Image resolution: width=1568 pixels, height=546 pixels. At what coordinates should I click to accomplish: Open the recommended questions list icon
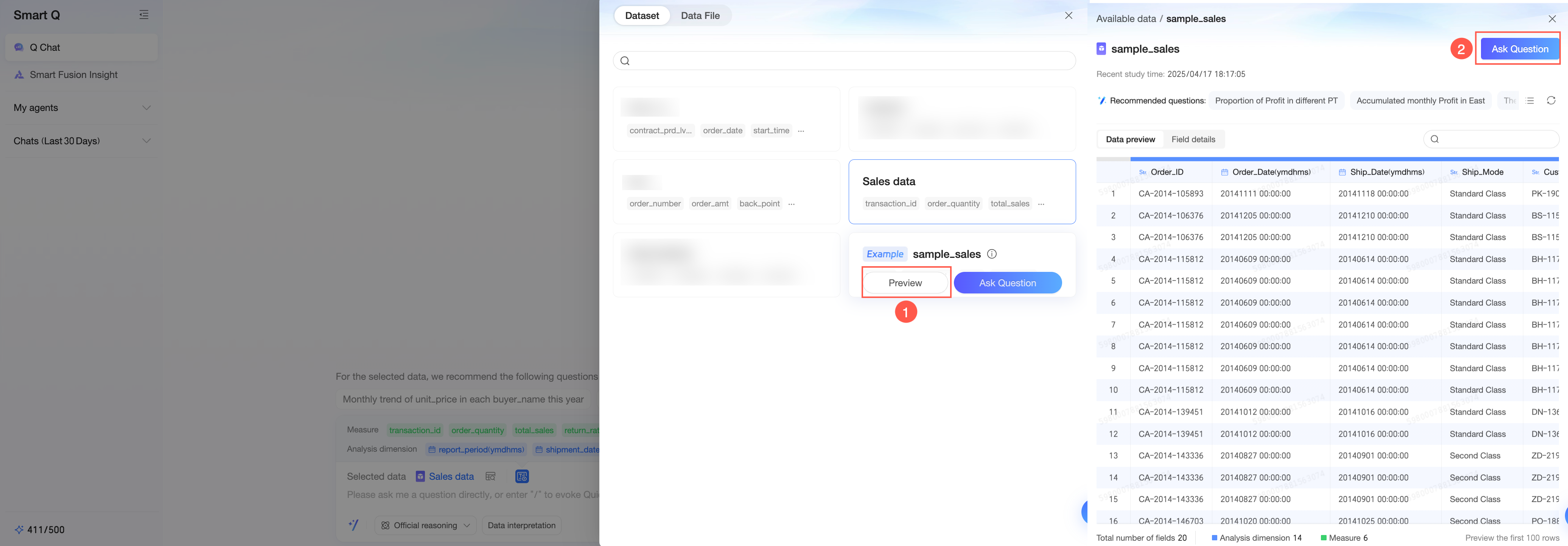pyautogui.click(x=1530, y=101)
